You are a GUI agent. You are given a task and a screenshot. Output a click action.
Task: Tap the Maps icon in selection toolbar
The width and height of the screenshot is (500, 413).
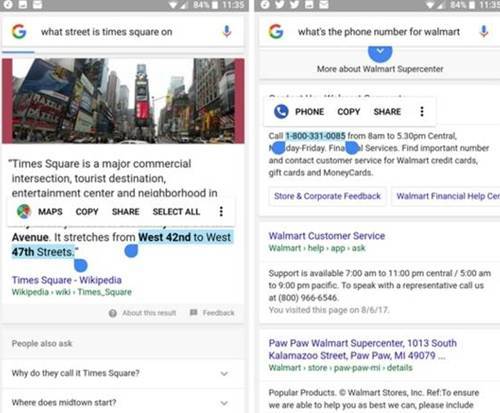(24, 211)
